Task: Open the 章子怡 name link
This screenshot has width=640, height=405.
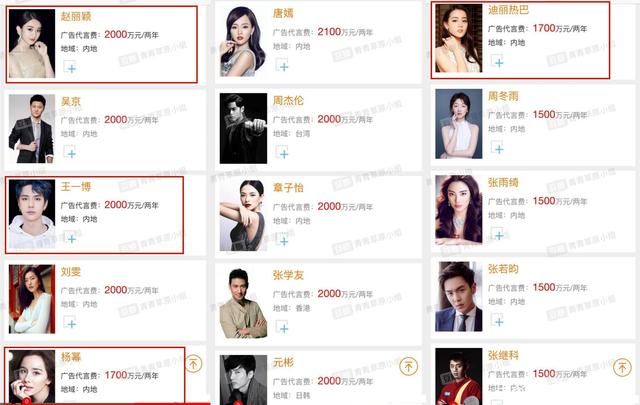Action: click(x=288, y=188)
